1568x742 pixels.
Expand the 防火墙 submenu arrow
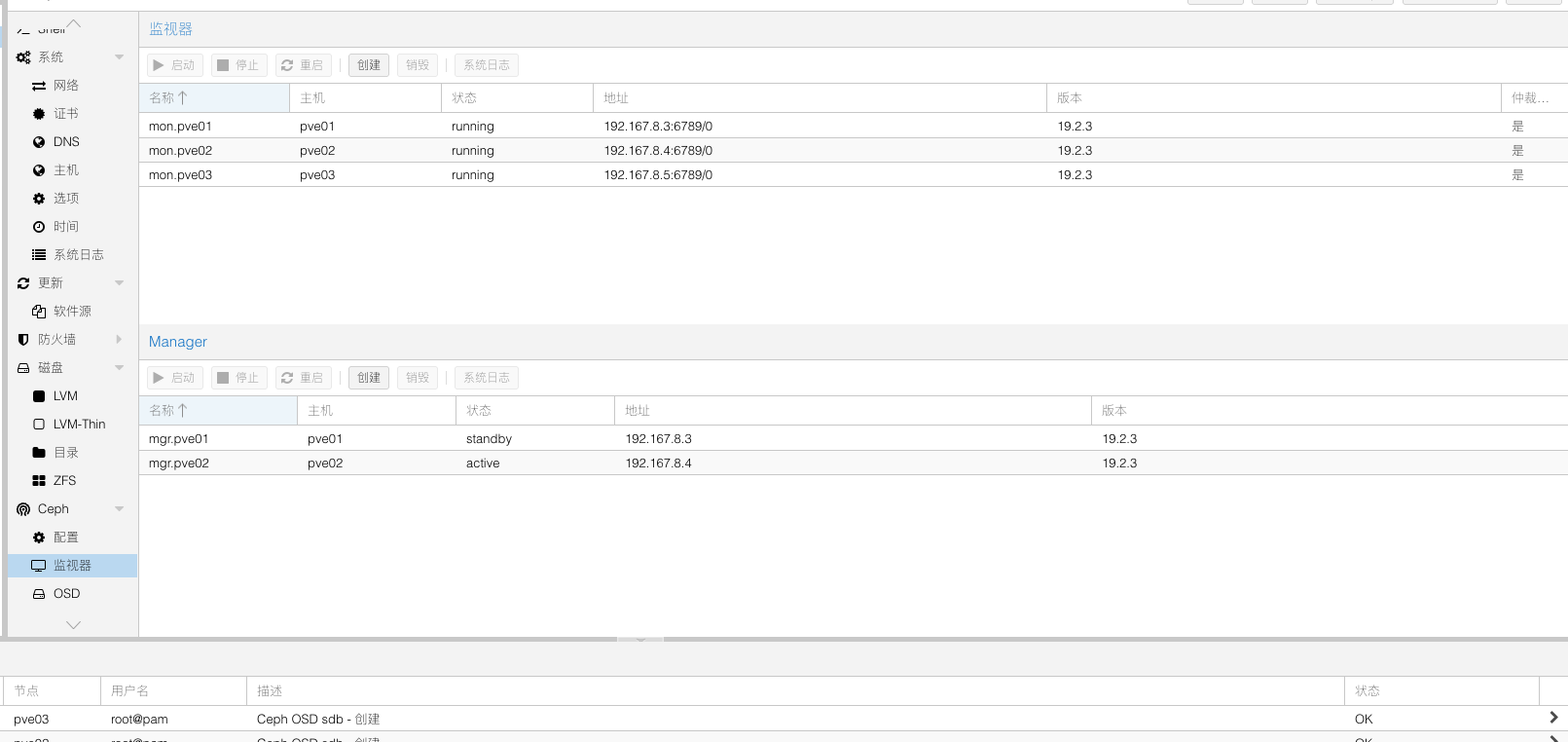pyautogui.click(x=120, y=340)
